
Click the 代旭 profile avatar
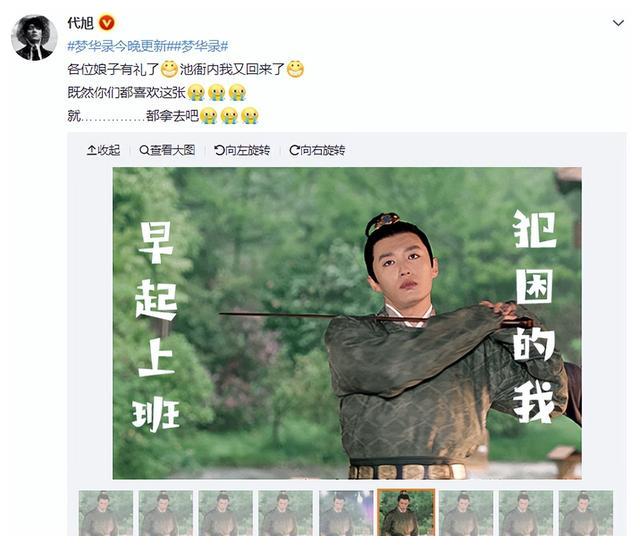click(x=34, y=37)
